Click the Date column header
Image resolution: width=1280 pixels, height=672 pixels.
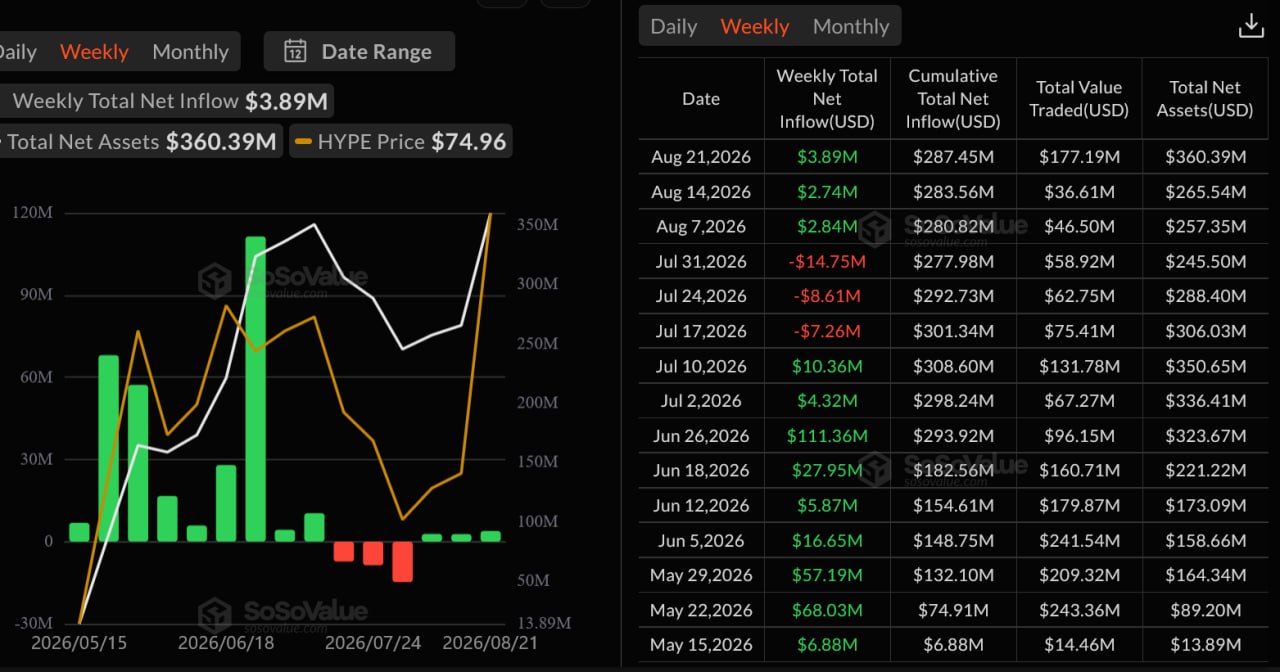tap(701, 99)
